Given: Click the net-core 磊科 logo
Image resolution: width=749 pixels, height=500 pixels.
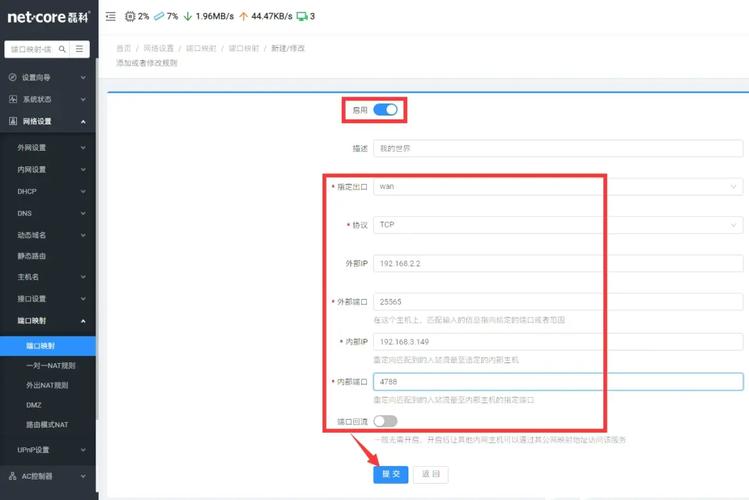Looking at the screenshot, I should click(48, 17).
